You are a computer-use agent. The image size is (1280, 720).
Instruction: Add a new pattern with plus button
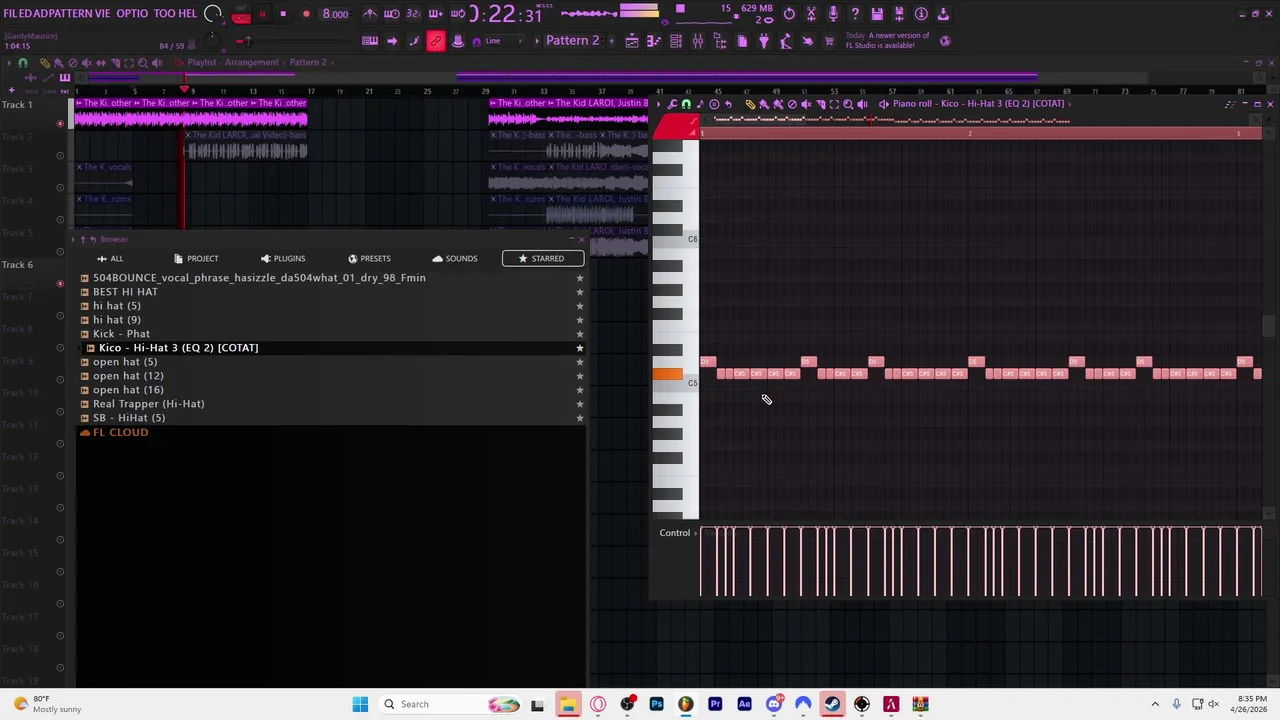(x=610, y=41)
